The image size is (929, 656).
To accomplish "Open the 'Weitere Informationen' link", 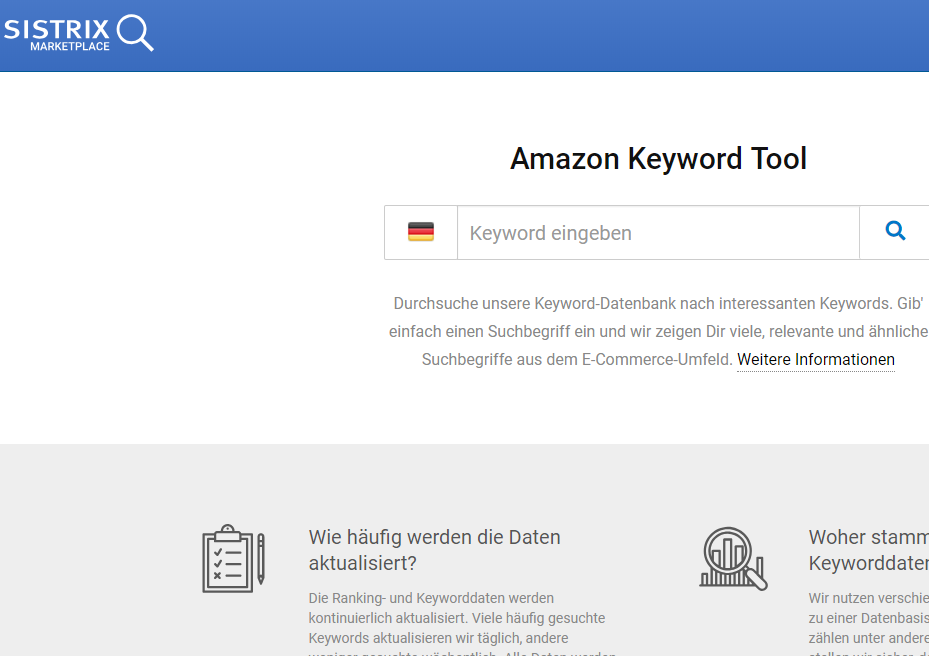I will pyautogui.click(x=815, y=360).
